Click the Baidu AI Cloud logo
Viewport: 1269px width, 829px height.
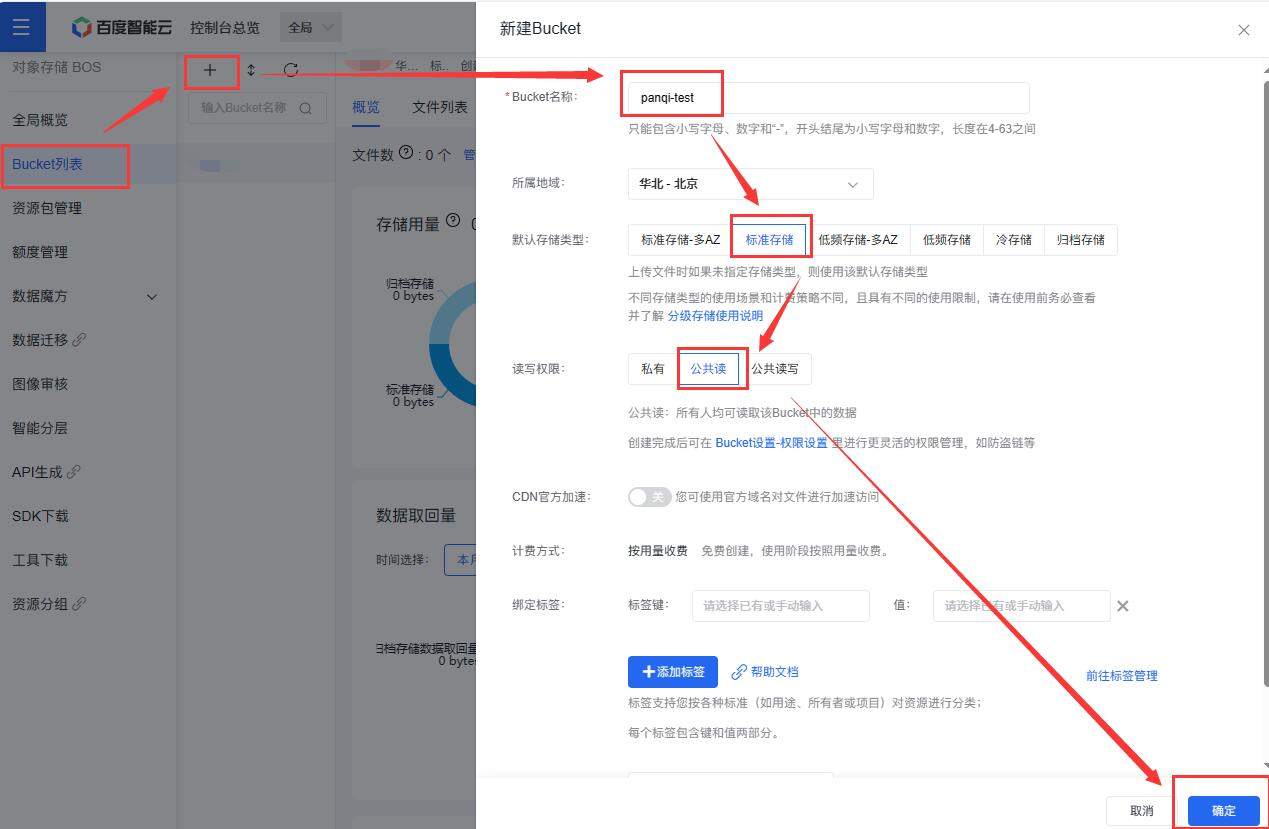pos(123,27)
